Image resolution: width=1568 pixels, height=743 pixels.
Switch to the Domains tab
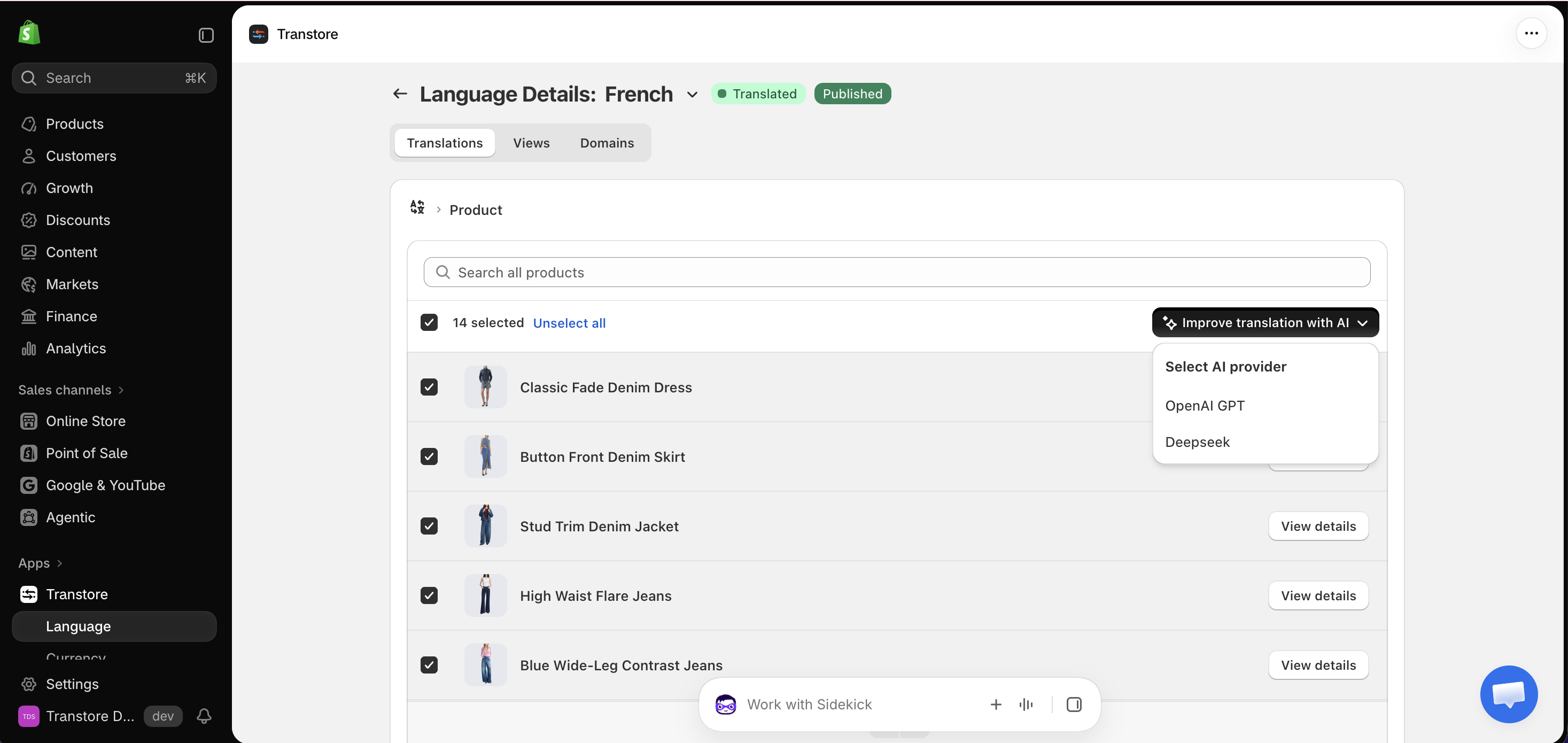[607, 143]
